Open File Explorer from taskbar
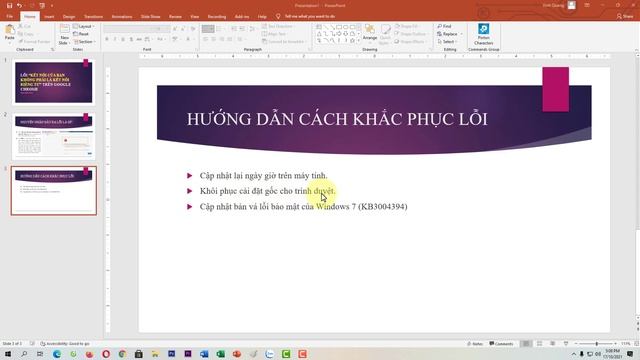This screenshot has height=360, width=640. tap(155, 354)
